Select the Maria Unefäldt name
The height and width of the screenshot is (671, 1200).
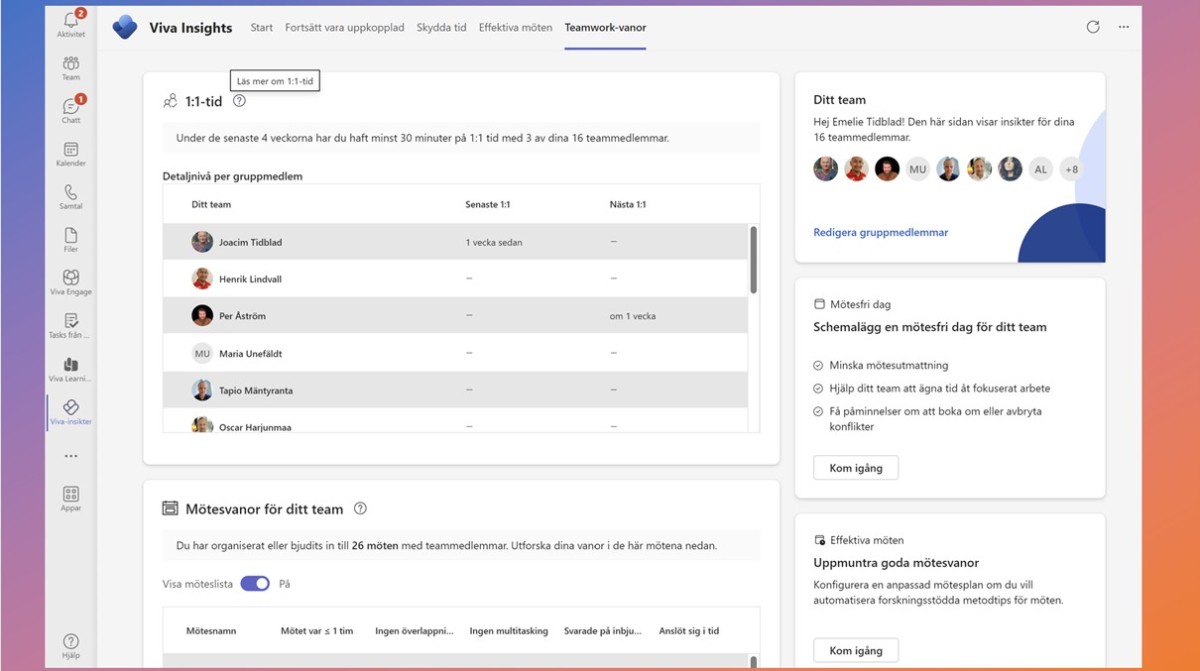coord(250,353)
